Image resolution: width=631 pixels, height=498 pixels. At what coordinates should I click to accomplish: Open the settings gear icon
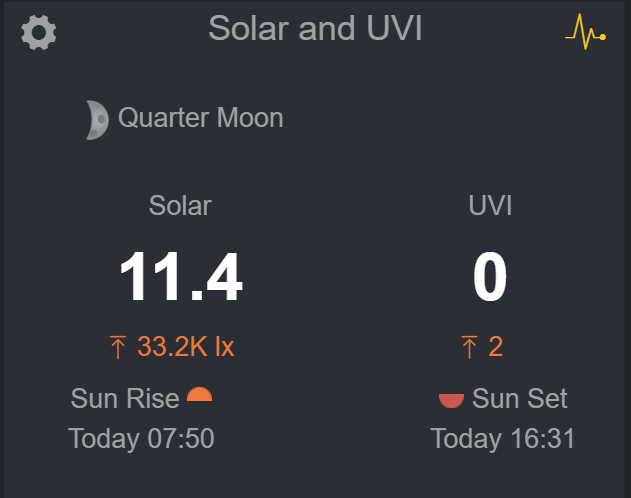(39, 33)
